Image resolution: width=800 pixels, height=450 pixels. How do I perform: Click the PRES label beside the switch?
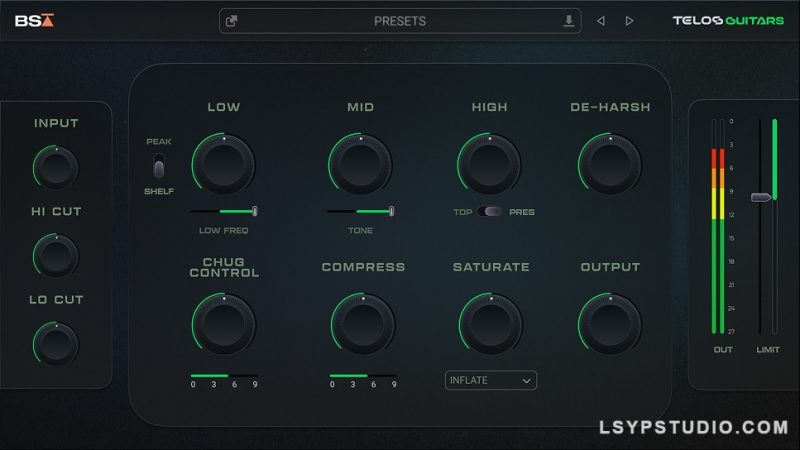[522, 212]
